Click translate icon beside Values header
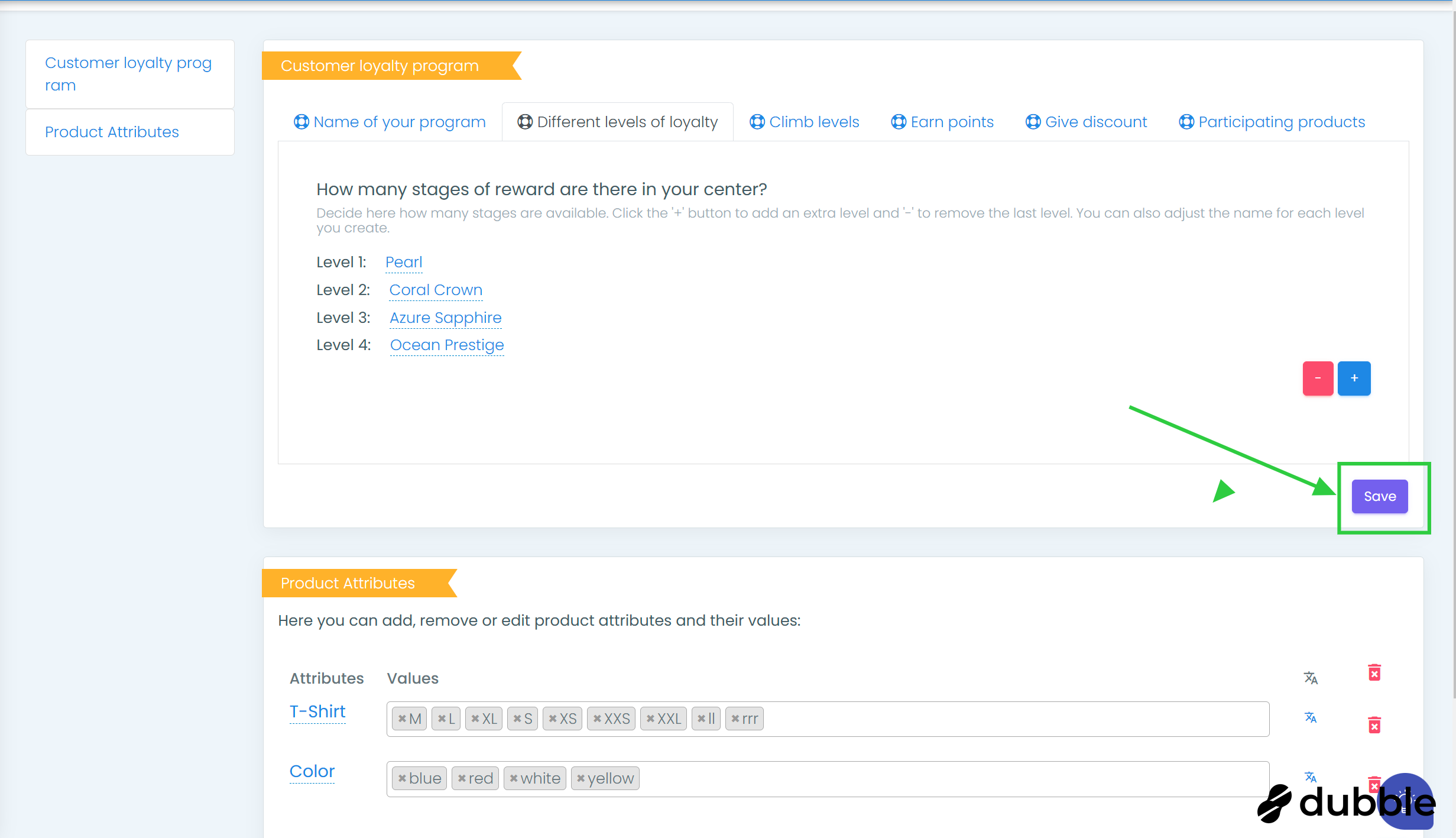1456x838 pixels. click(x=1311, y=678)
